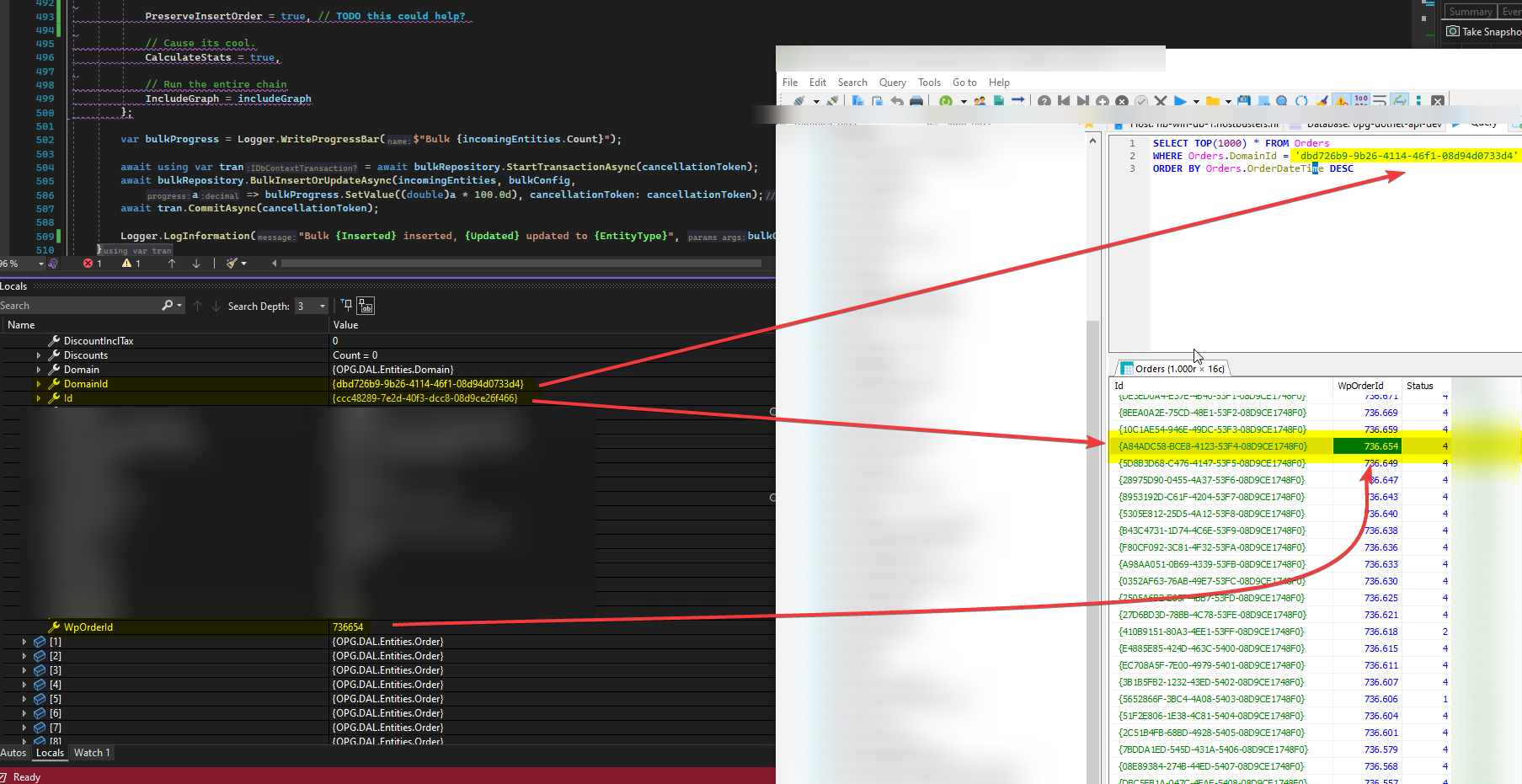Viewport: 1522px width, 784px height.
Task: Click the print icon in the HeidiSQL toolbar
Action: pyautogui.click(x=916, y=101)
